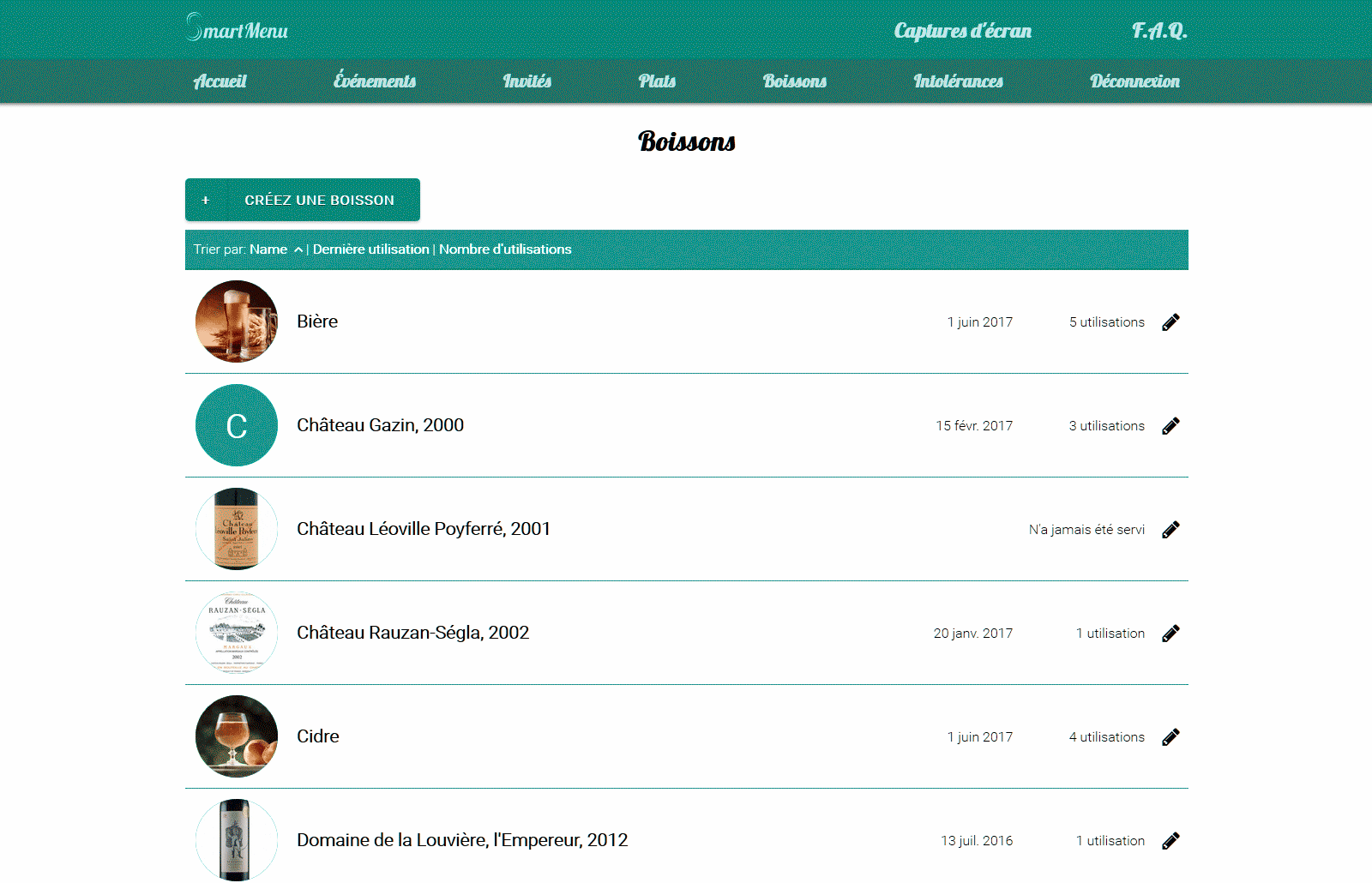Toggle the Name sort direction arrow
Screen dimensions: 1372x883
coord(298,249)
